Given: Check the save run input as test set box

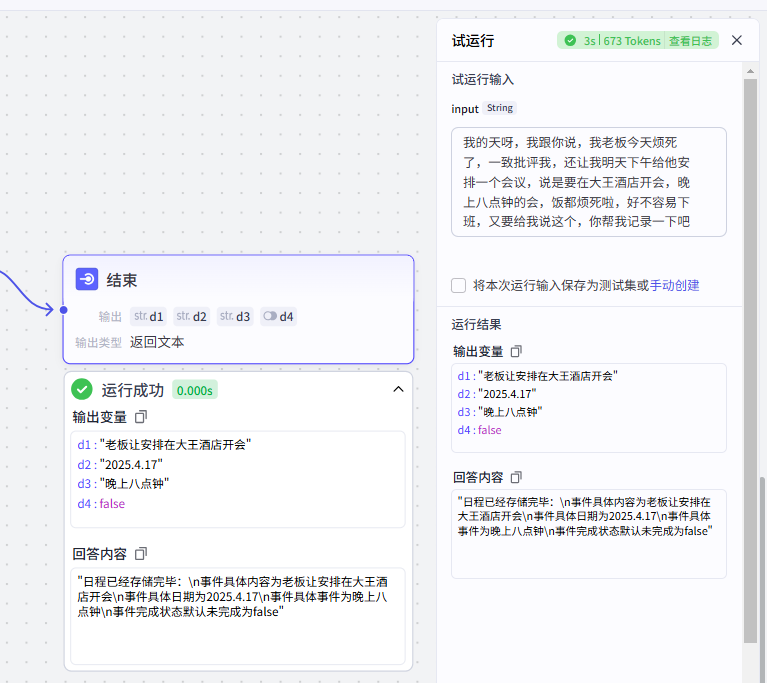Looking at the screenshot, I should [459, 285].
